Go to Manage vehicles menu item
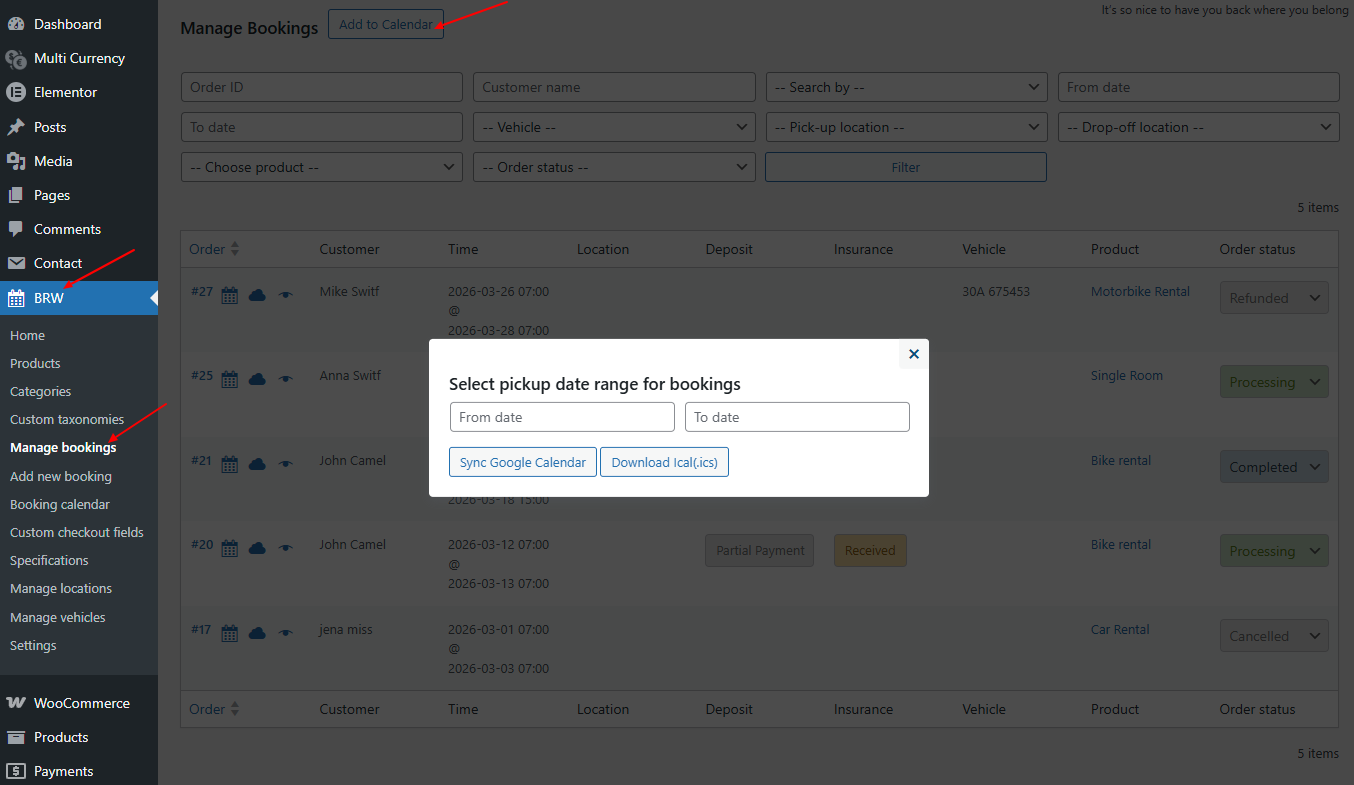This screenshot has width=1354, height=785. 57,617
